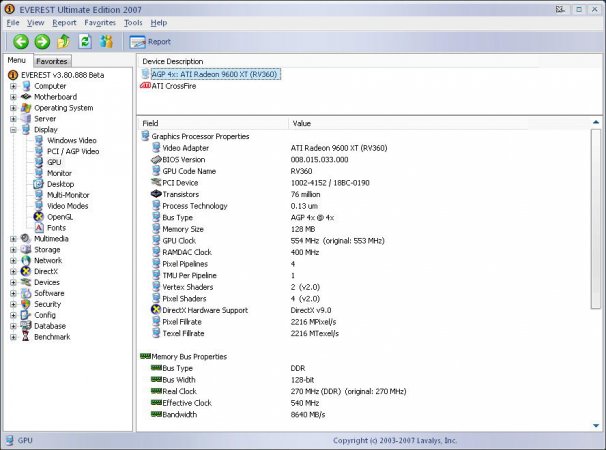Expand the Network tree node
The image size is (606, 450).
13,261
